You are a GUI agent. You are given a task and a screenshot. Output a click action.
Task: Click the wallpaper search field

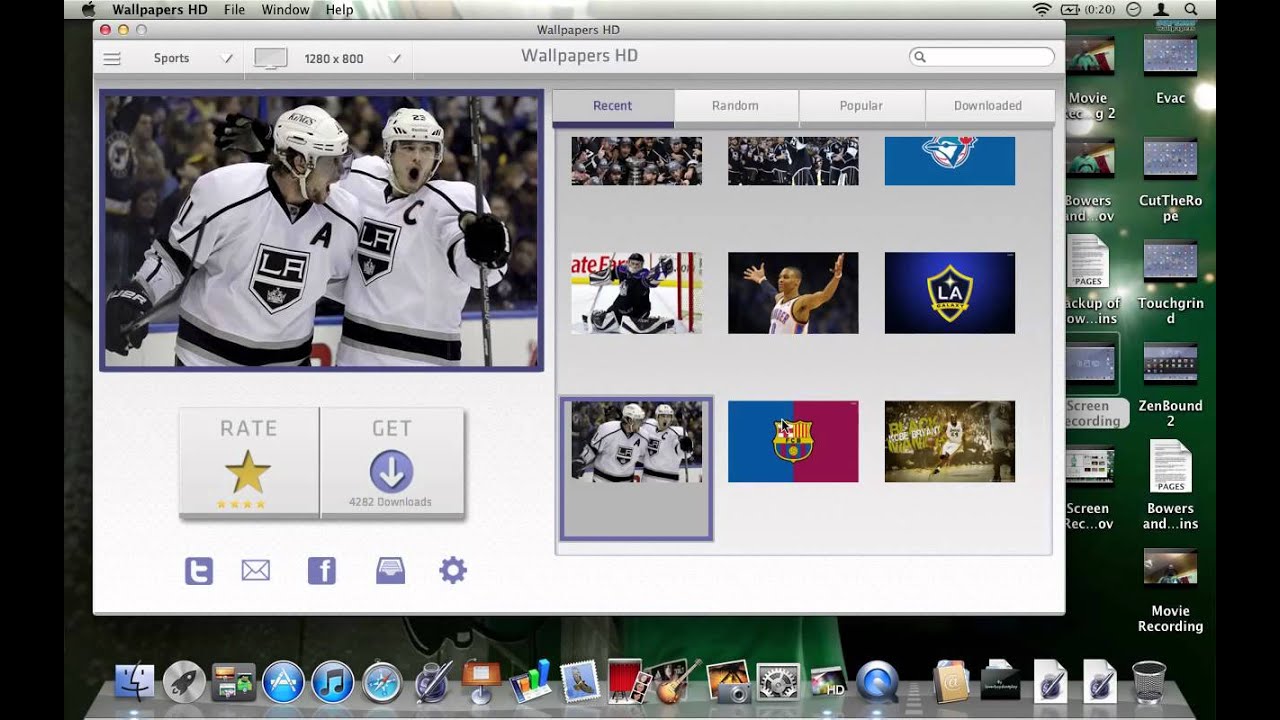(x=985, y=57)
